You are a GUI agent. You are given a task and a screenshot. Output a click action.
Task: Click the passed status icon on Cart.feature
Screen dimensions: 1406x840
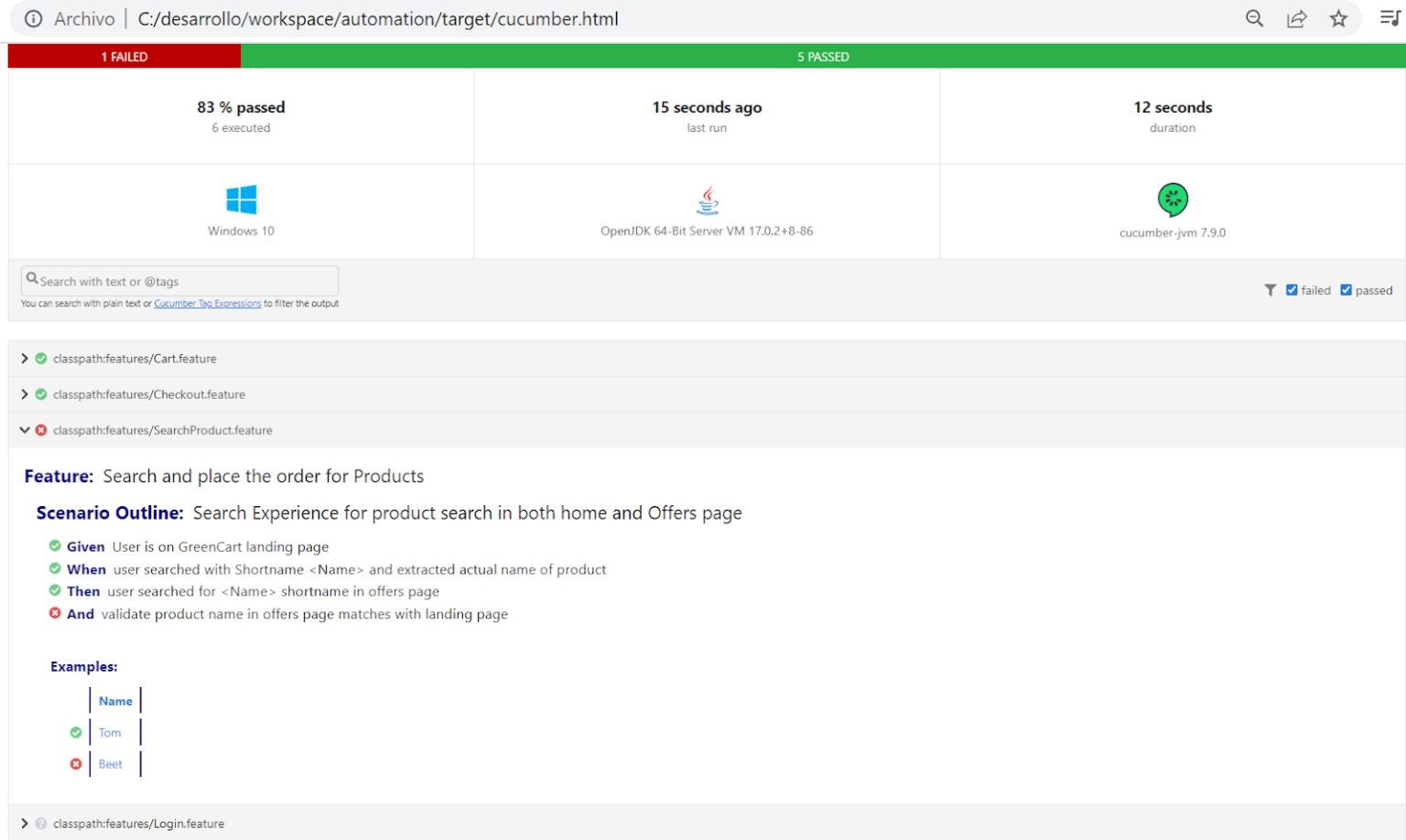40,359
